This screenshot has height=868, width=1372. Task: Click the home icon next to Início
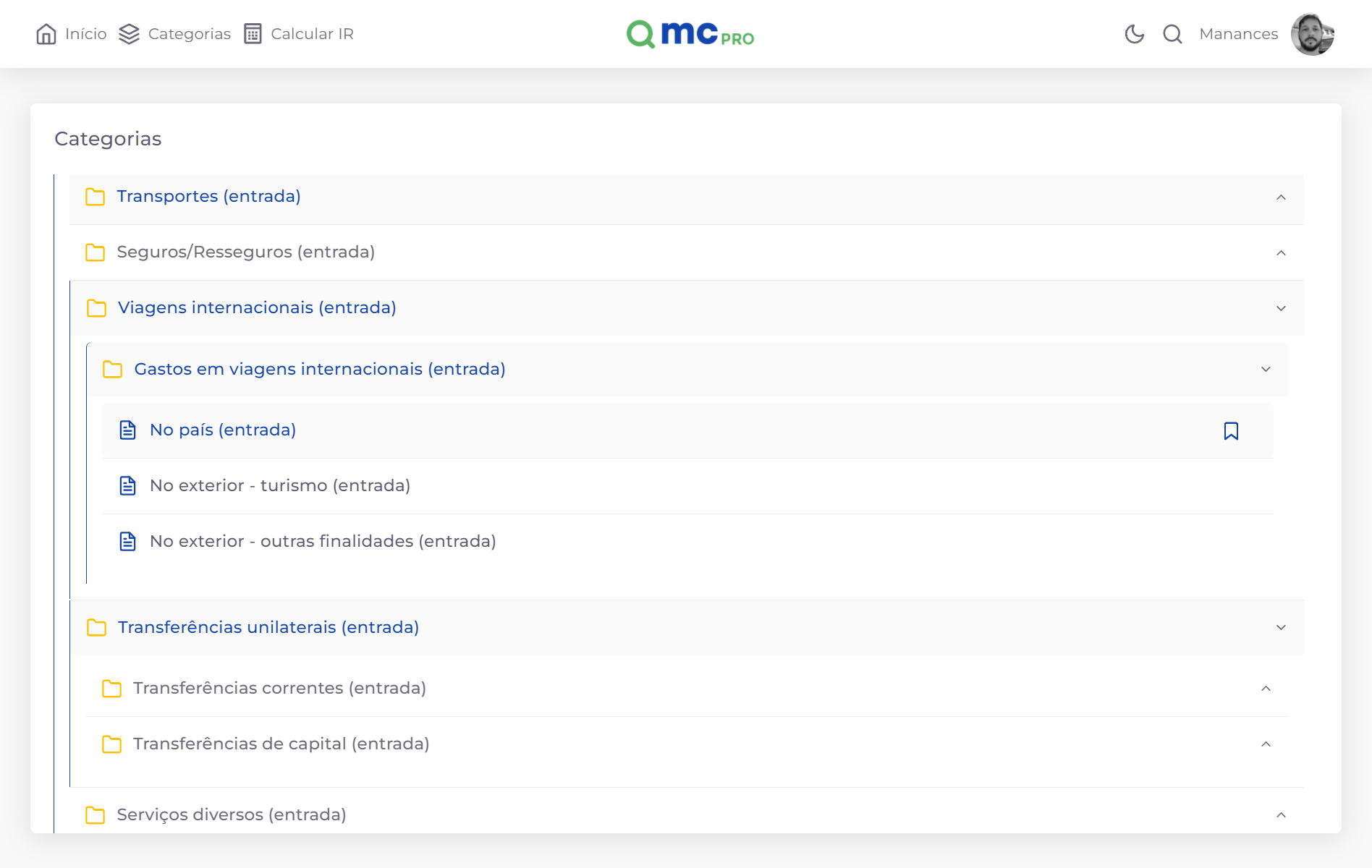click(46, 34)
